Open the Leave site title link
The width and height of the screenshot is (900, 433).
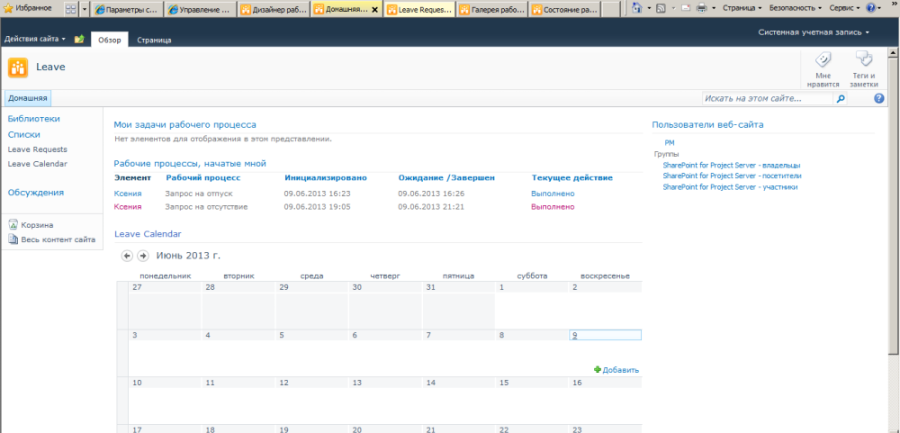[x=51, y=67]
